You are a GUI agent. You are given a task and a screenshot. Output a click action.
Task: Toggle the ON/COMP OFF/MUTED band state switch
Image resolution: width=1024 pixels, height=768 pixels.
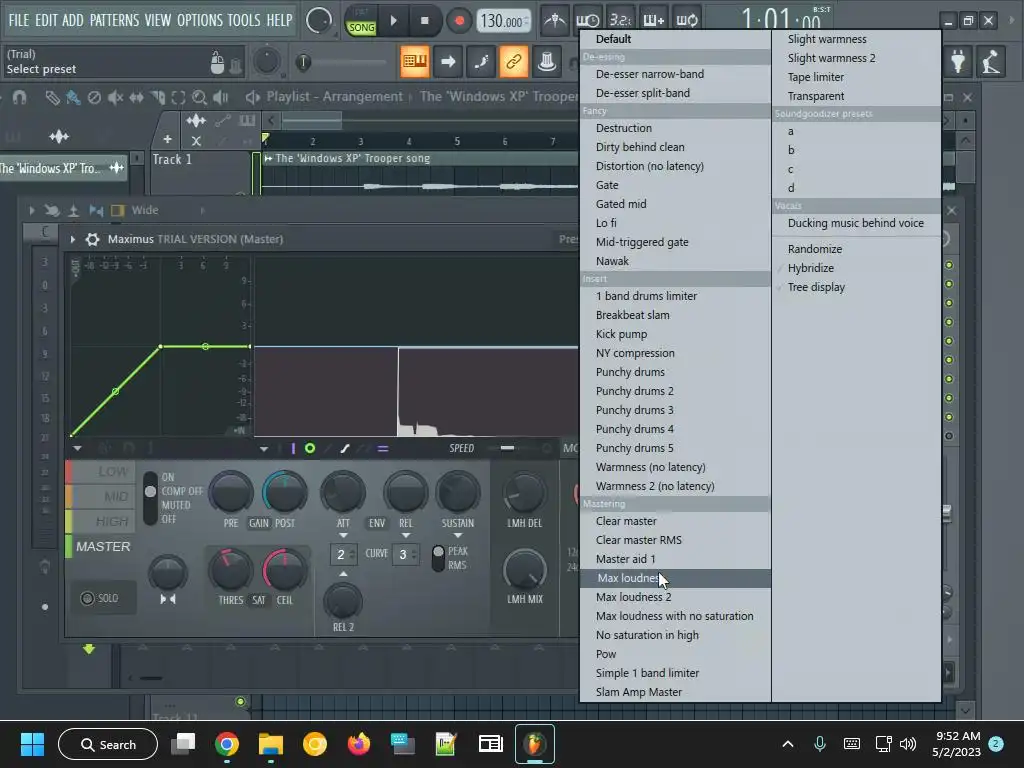tap(150, 498)
